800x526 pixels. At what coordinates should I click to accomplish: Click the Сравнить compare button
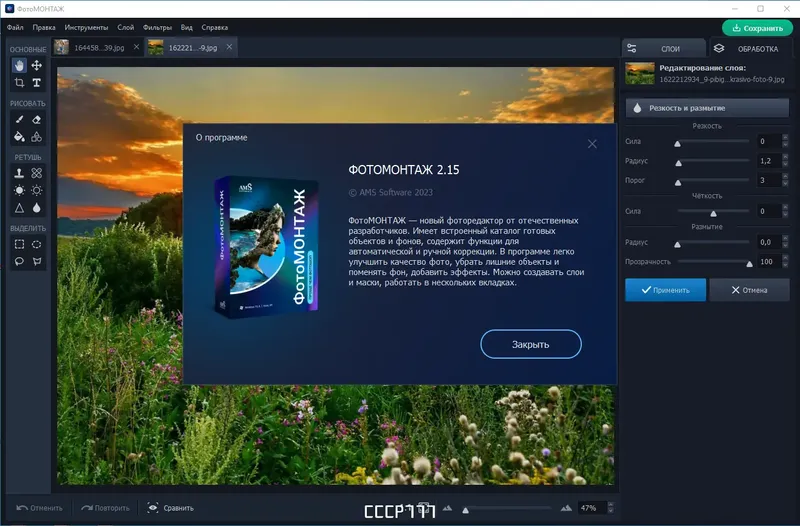point(170,508)
